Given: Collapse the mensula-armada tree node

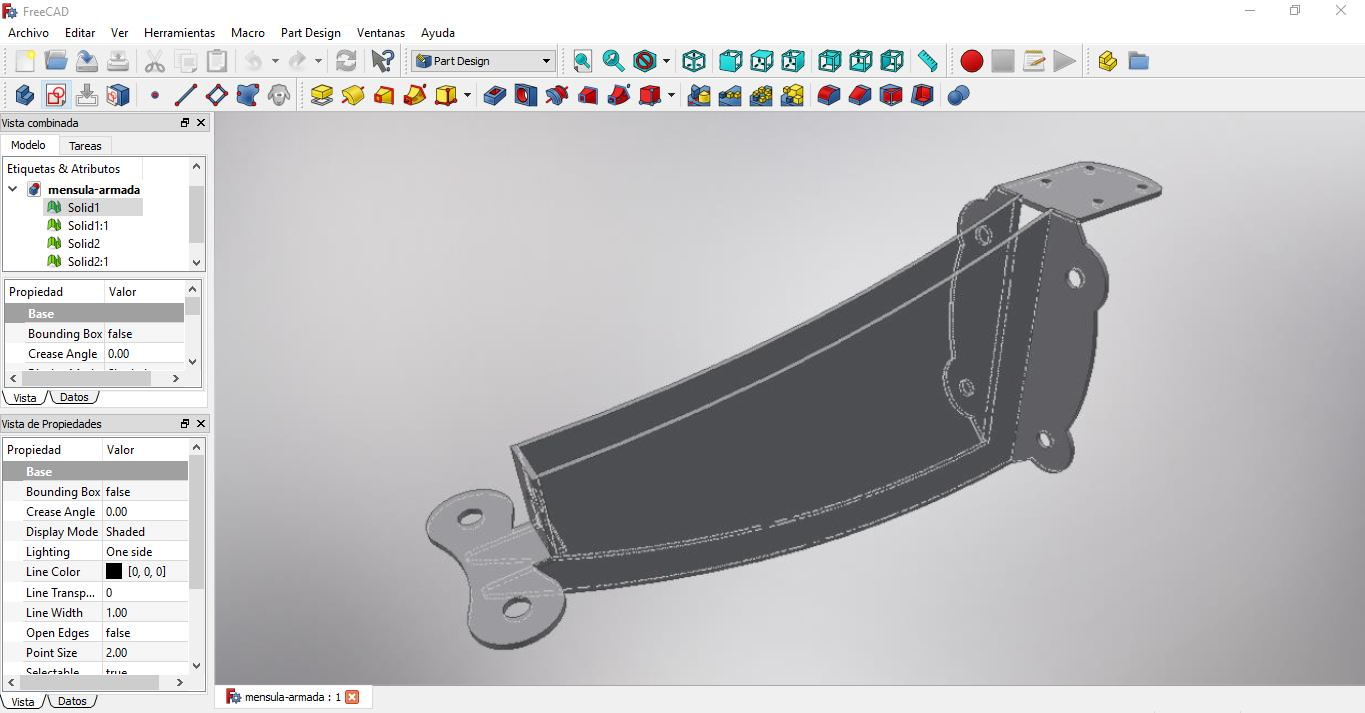Looking at the screenshot, I should 13,189.
